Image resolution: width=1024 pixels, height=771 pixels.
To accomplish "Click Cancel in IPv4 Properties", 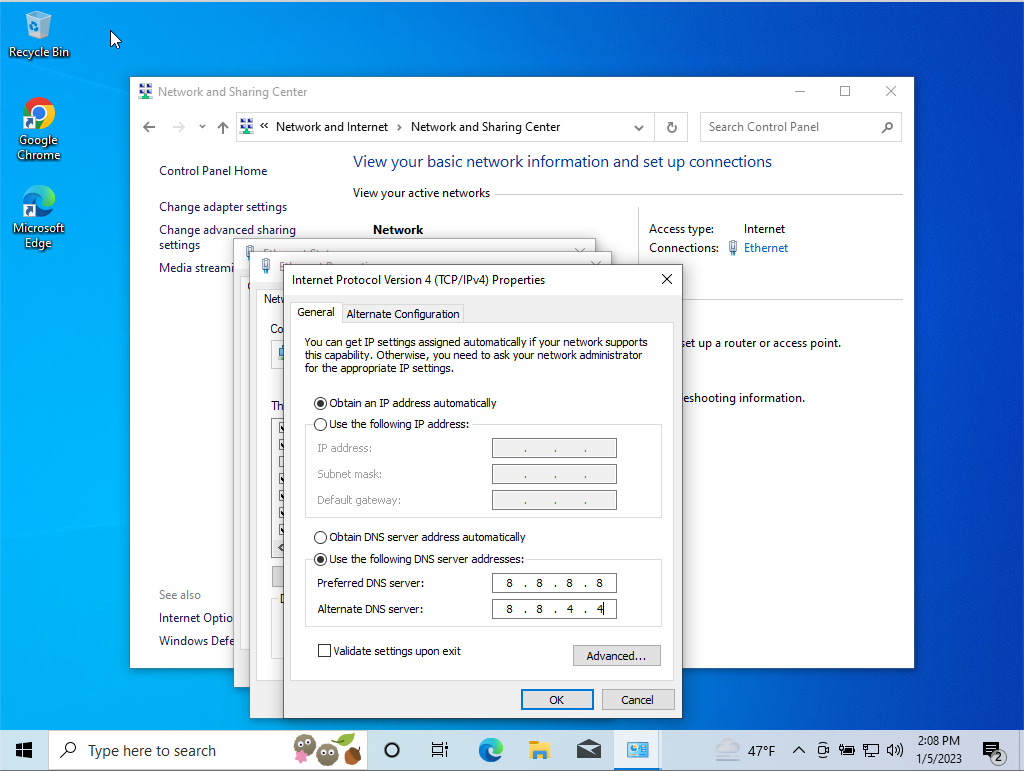I will [637, 700].
